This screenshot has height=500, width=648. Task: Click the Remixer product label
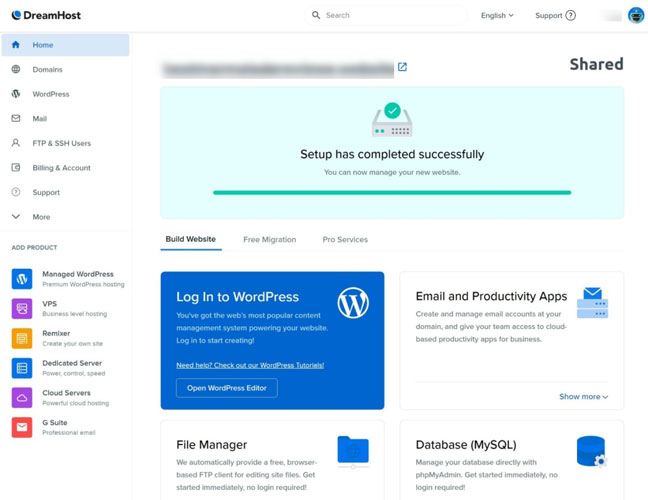56,333
